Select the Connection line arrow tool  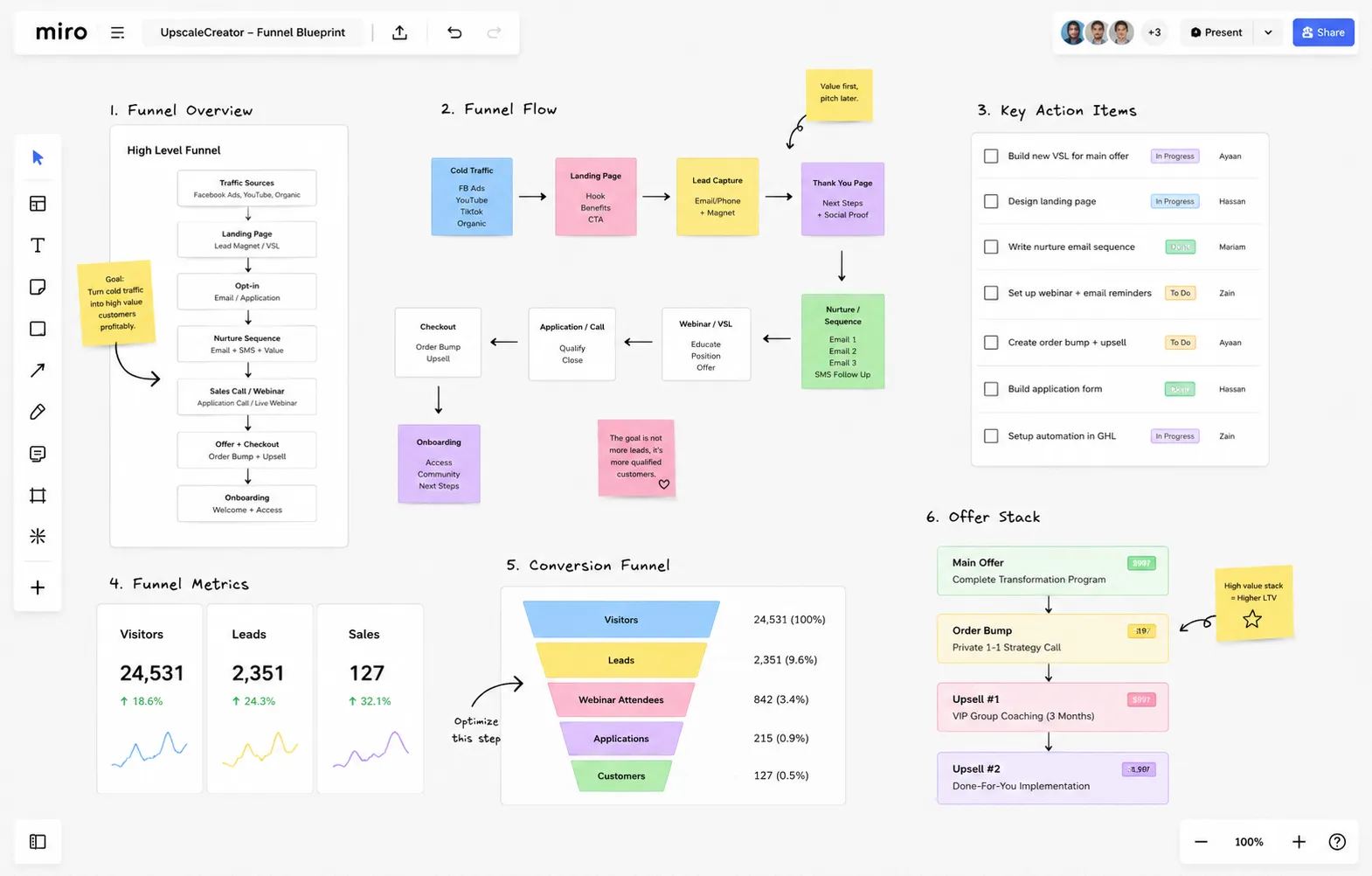[x=38, y=371]
